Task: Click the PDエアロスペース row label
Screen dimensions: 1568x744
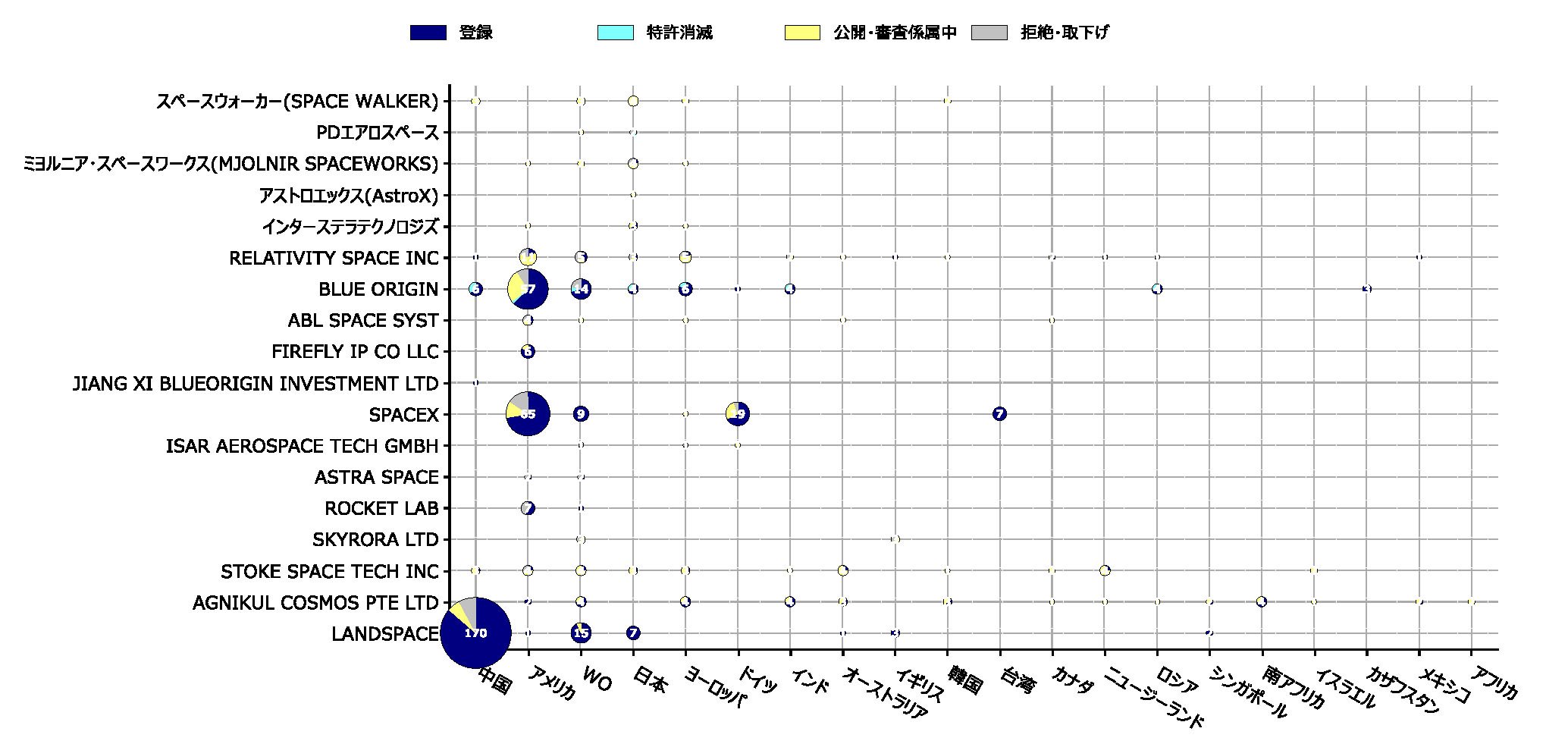Action: 378,133
